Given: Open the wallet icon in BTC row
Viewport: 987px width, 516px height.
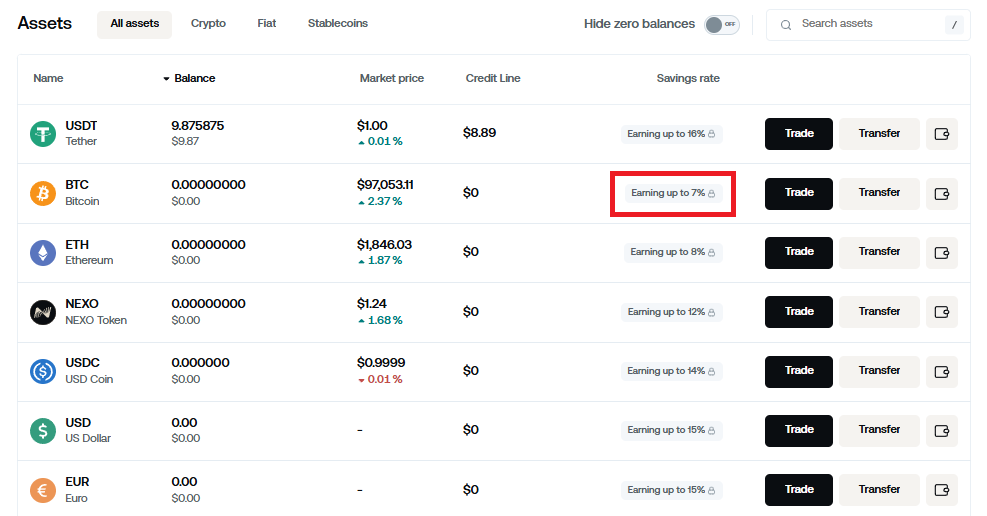Looking at the screenshot, I should (x=942, y=193).
